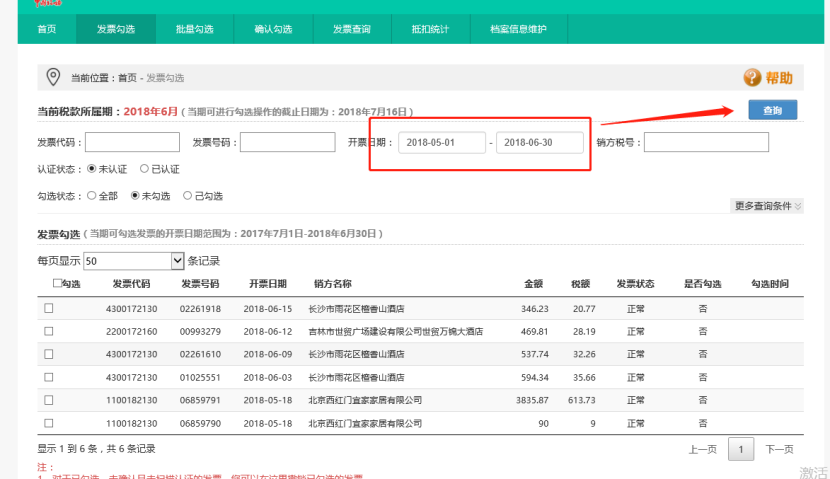The image size is (830, 479).
Task: Choose the 已勾选 radio option
Action: pyautogui.click(x=188, y=196)
